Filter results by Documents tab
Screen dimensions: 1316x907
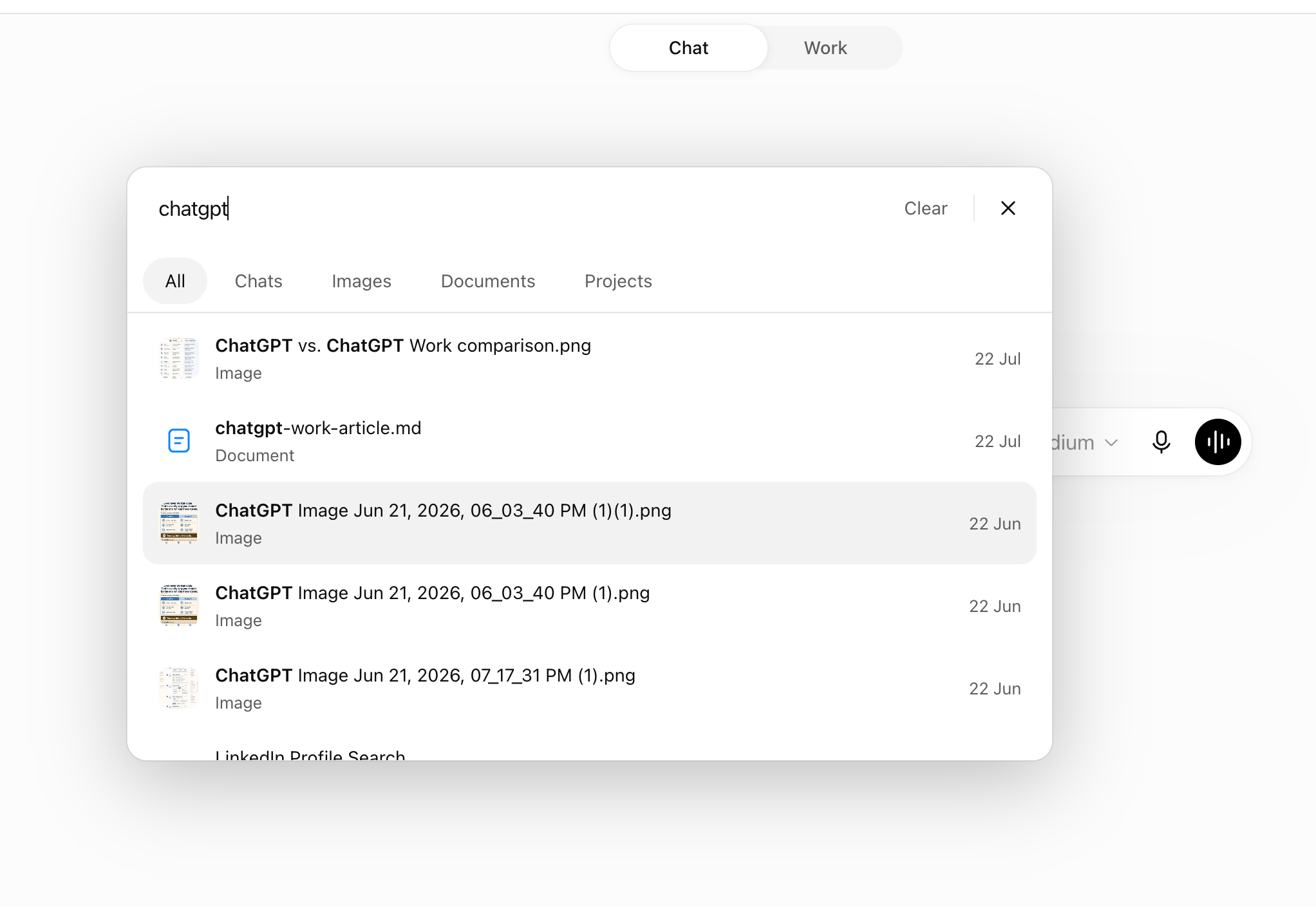(488, 281)
